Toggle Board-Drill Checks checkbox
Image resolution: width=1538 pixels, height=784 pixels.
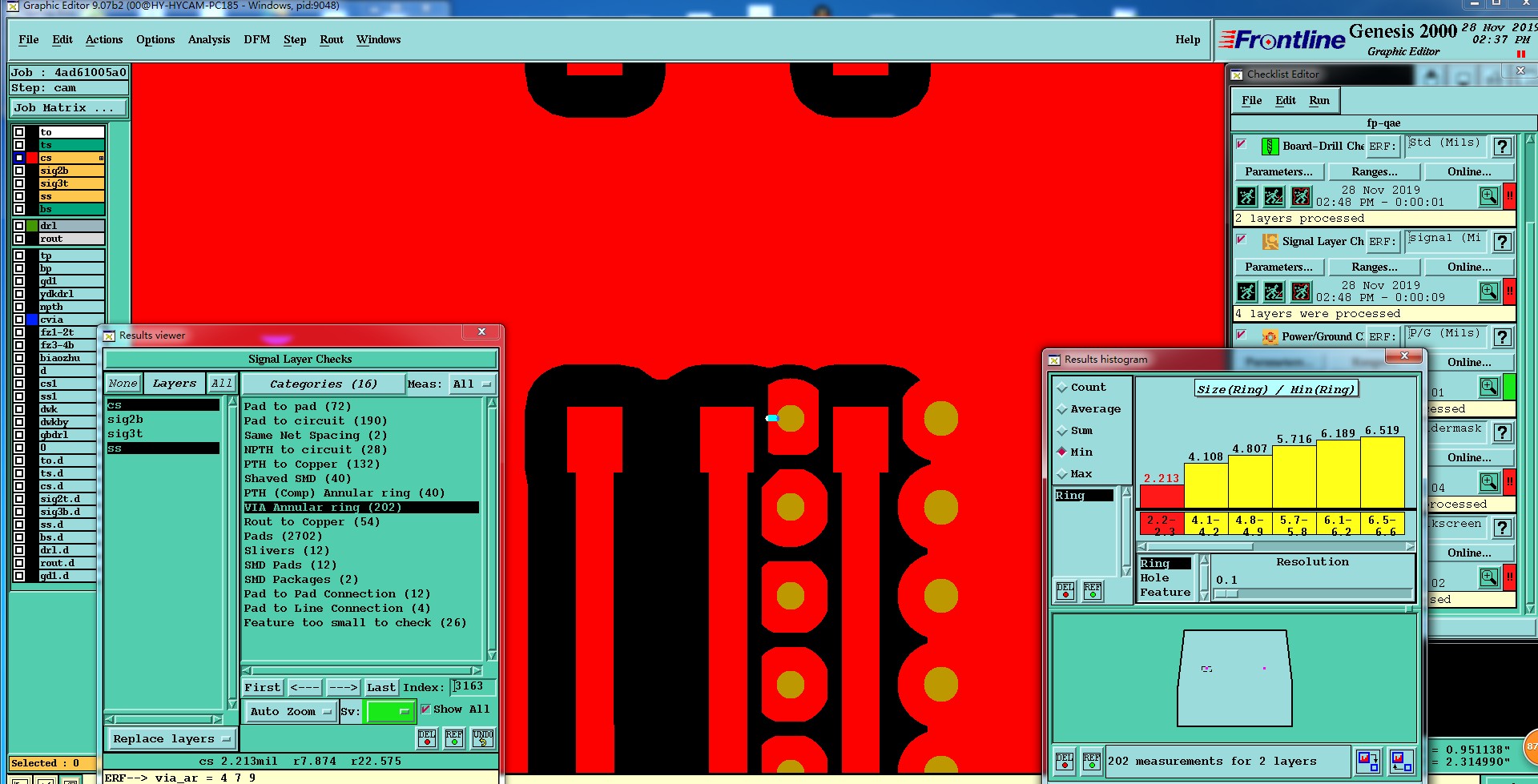[1242, 144]
